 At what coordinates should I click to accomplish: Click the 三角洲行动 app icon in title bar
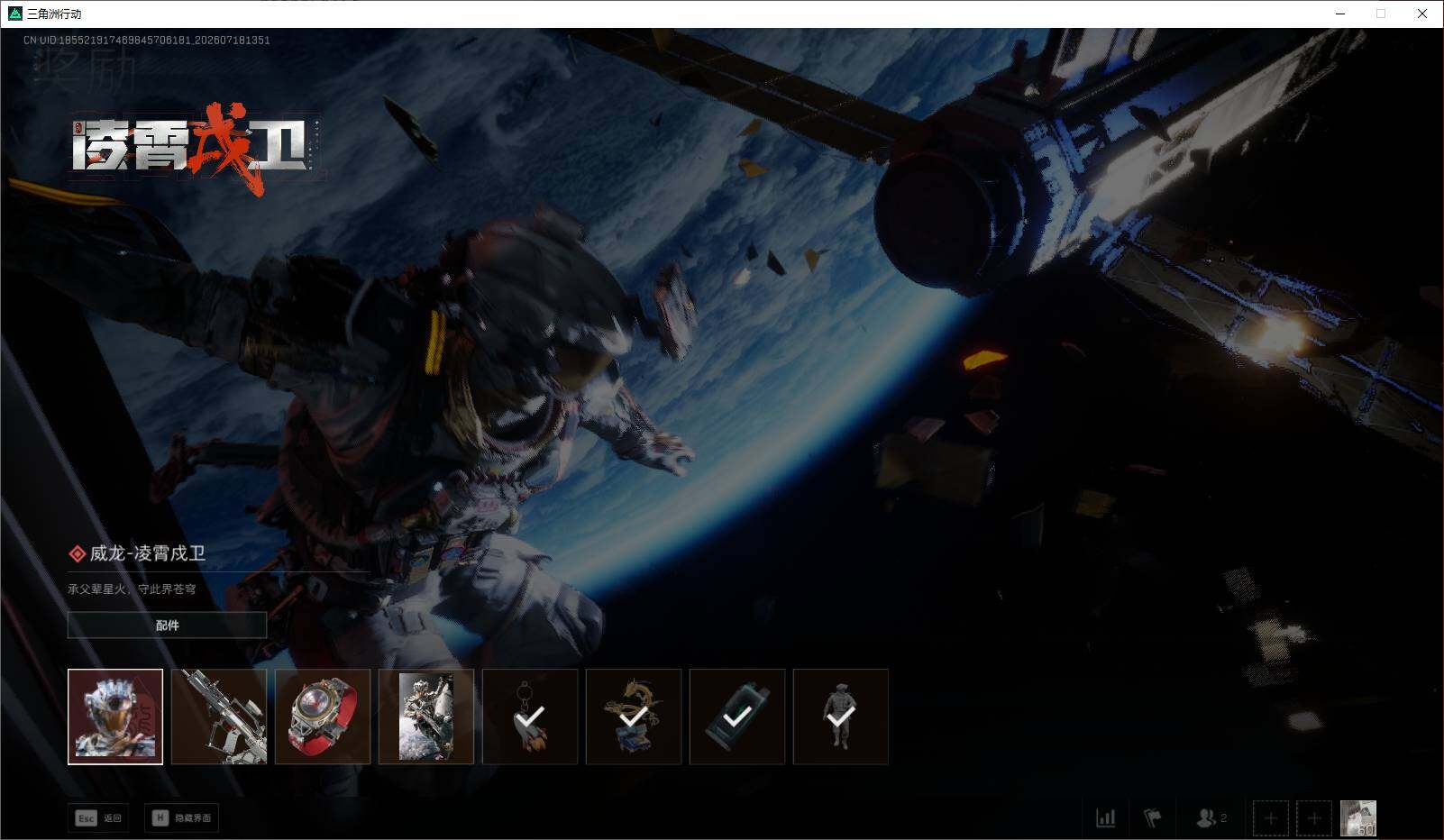14,14
